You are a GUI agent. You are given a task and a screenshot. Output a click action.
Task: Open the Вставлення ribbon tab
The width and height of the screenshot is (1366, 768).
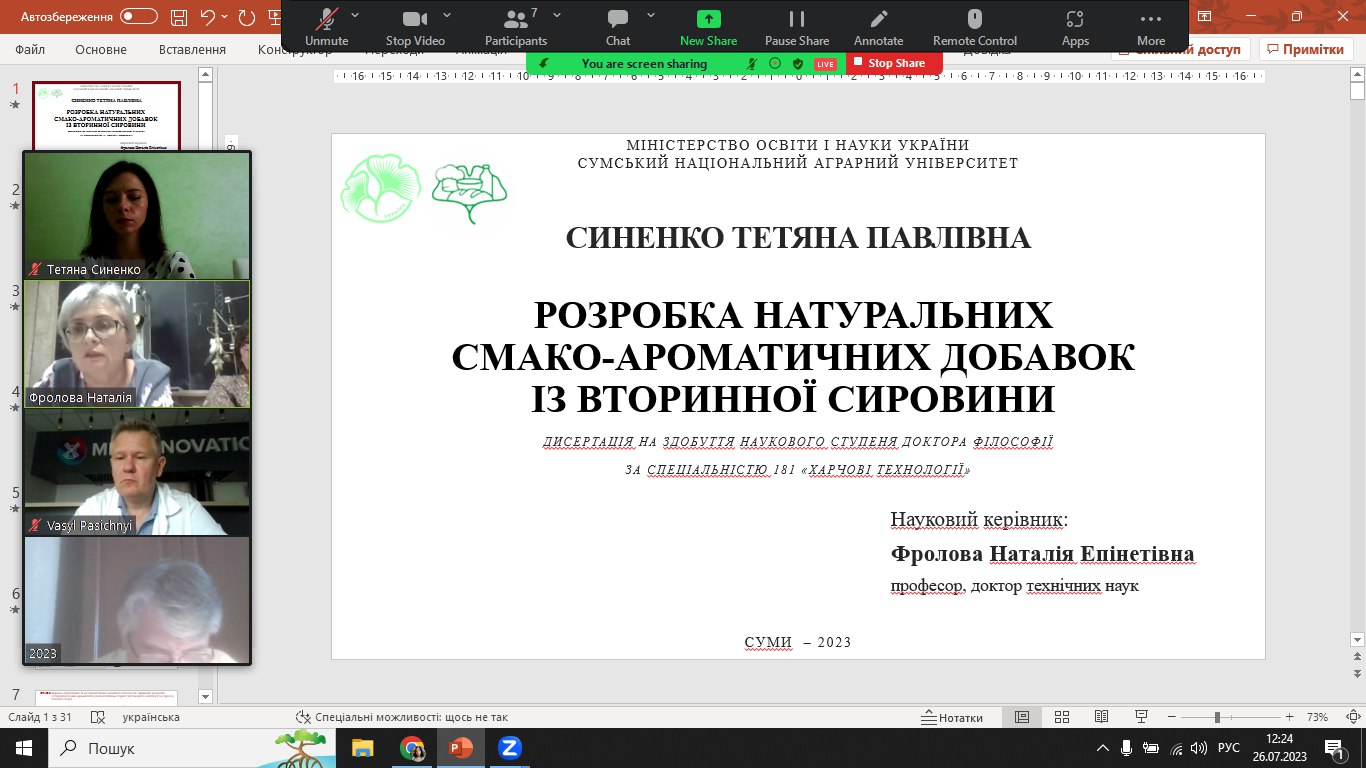(192, 50)
